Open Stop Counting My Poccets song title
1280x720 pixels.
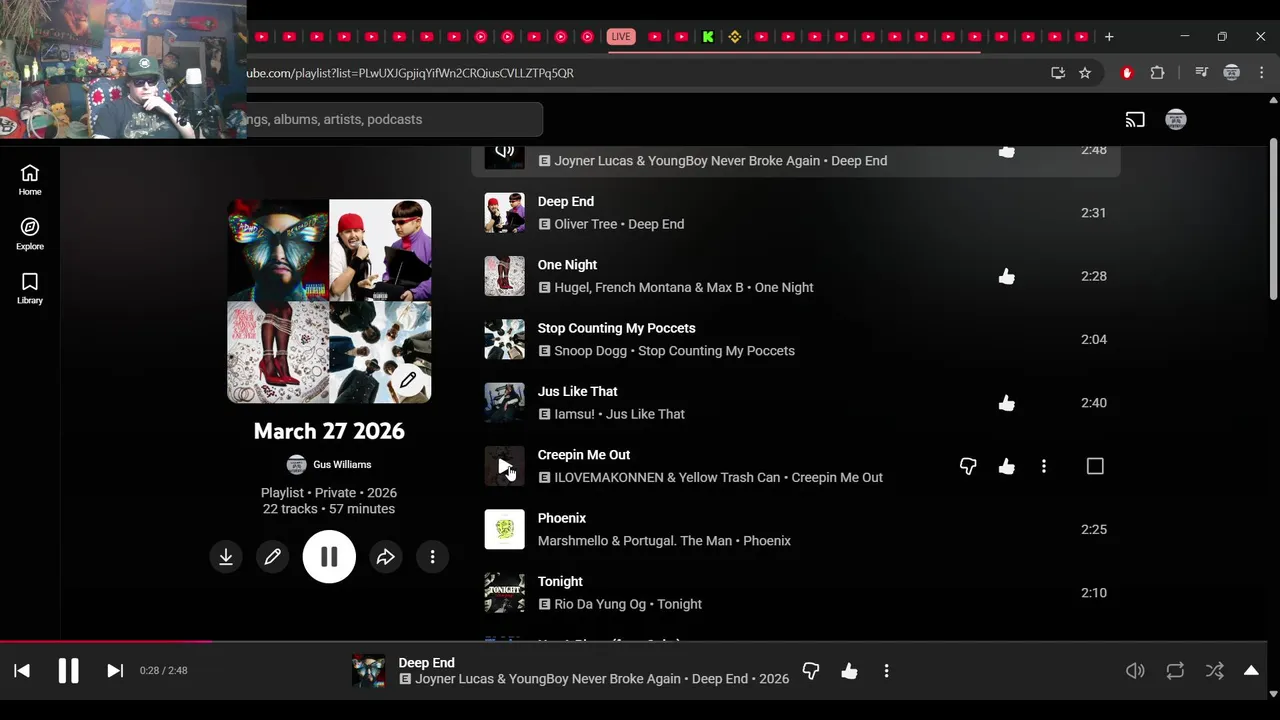pos(616,328)
